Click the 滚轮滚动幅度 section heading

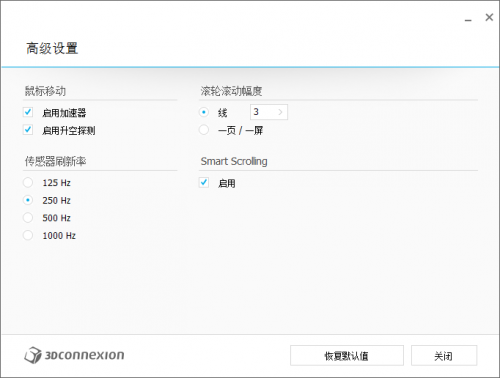(231, 91)
